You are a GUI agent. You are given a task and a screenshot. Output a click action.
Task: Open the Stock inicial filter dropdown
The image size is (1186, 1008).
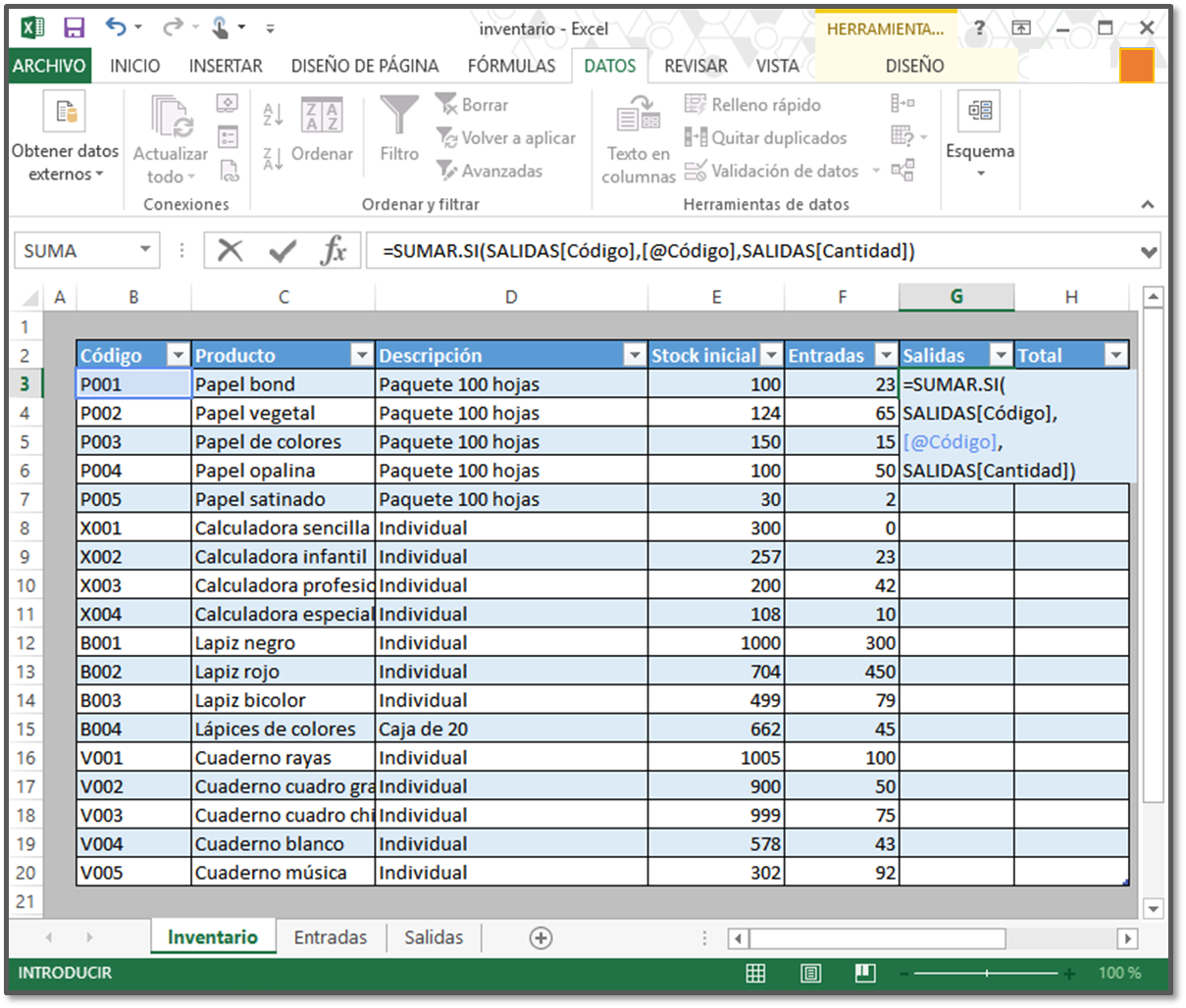(772, 355)
